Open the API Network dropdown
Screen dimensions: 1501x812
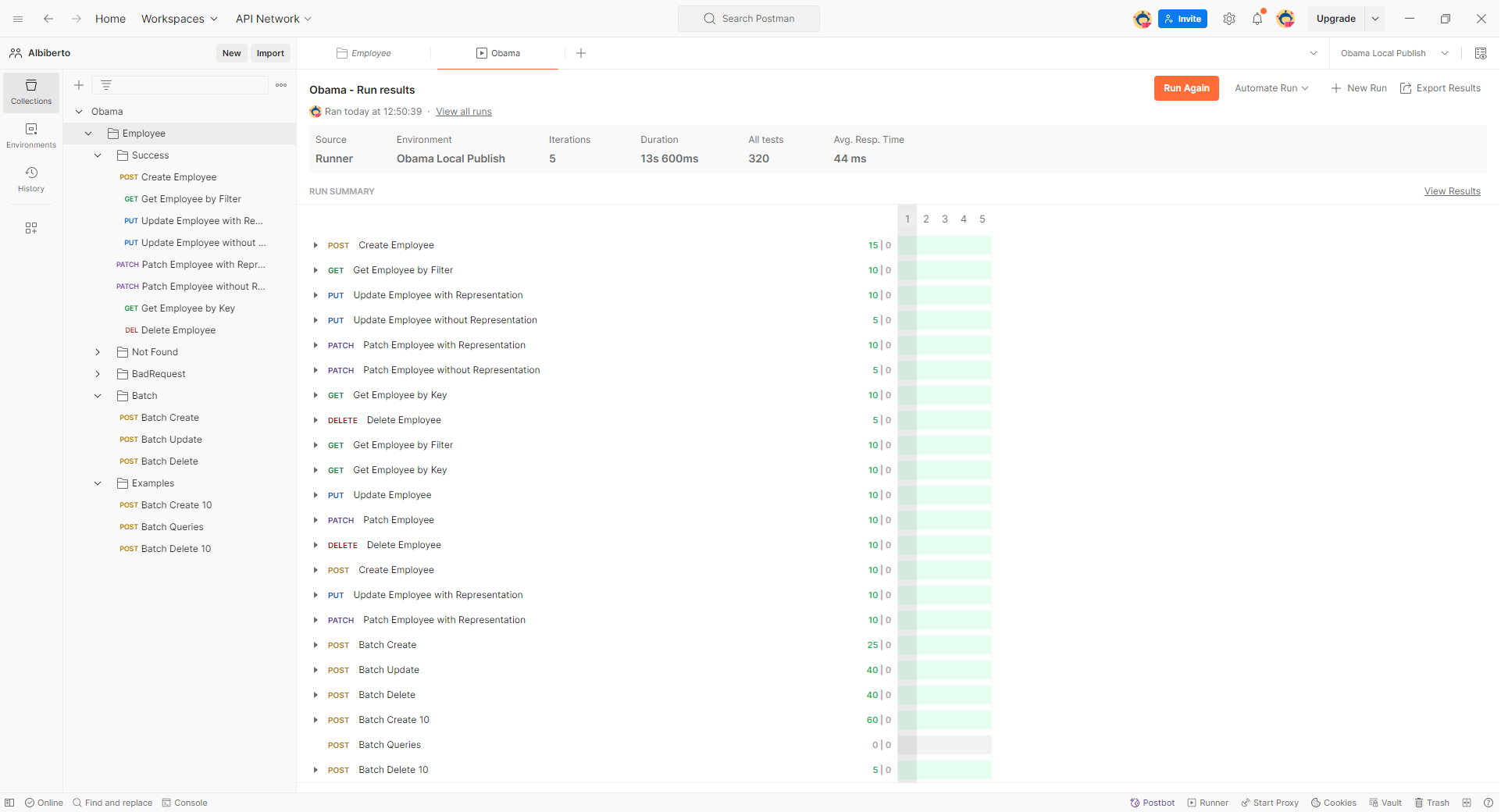click(x=273, y=19)
